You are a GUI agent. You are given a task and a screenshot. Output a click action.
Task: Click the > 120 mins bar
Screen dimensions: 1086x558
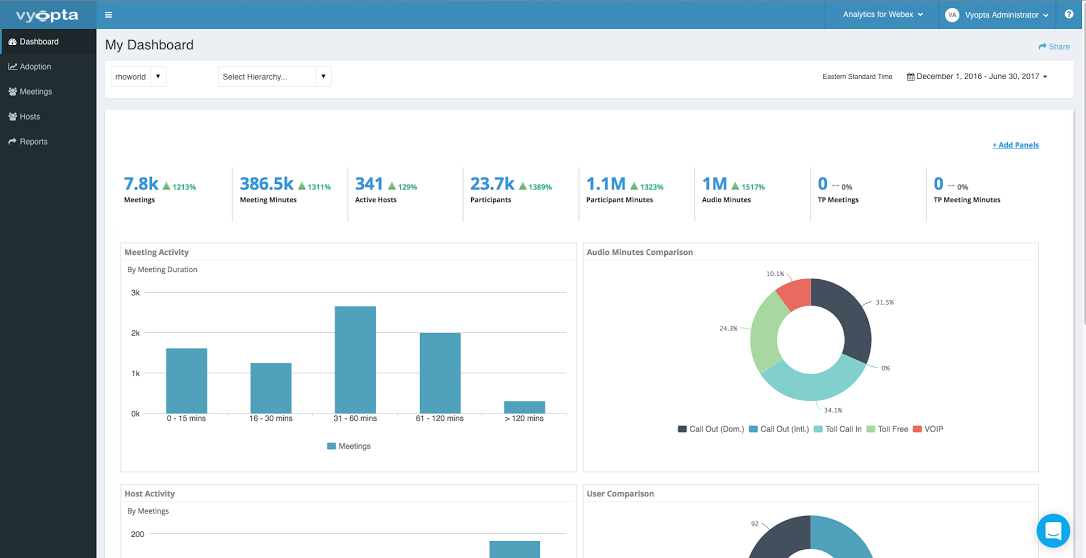click(524, 408)
